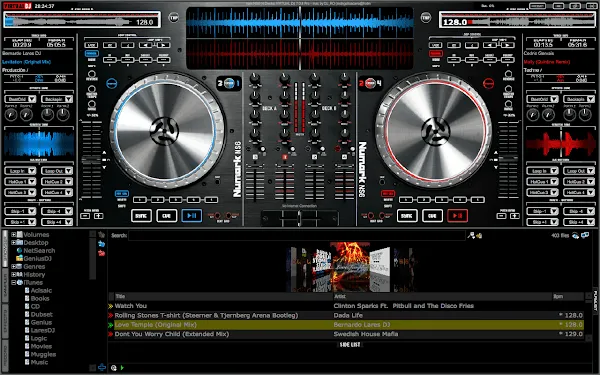Open left deck Backspin effect dropdown

point(57,99)
